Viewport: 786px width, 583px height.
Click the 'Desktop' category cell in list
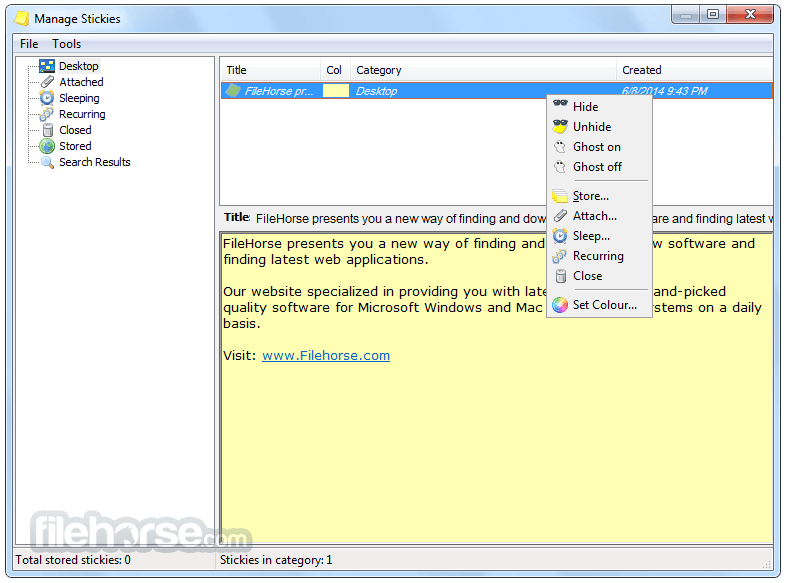[376, 91]
